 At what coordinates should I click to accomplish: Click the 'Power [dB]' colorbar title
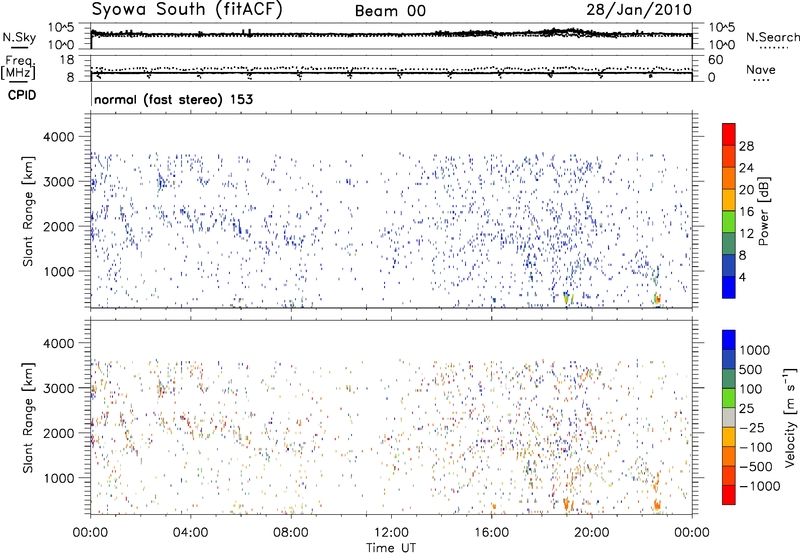(x=763, y=211)
